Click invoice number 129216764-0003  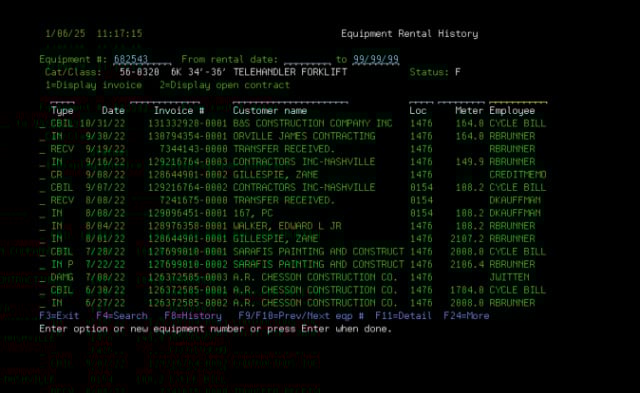(x=187, y=162)
